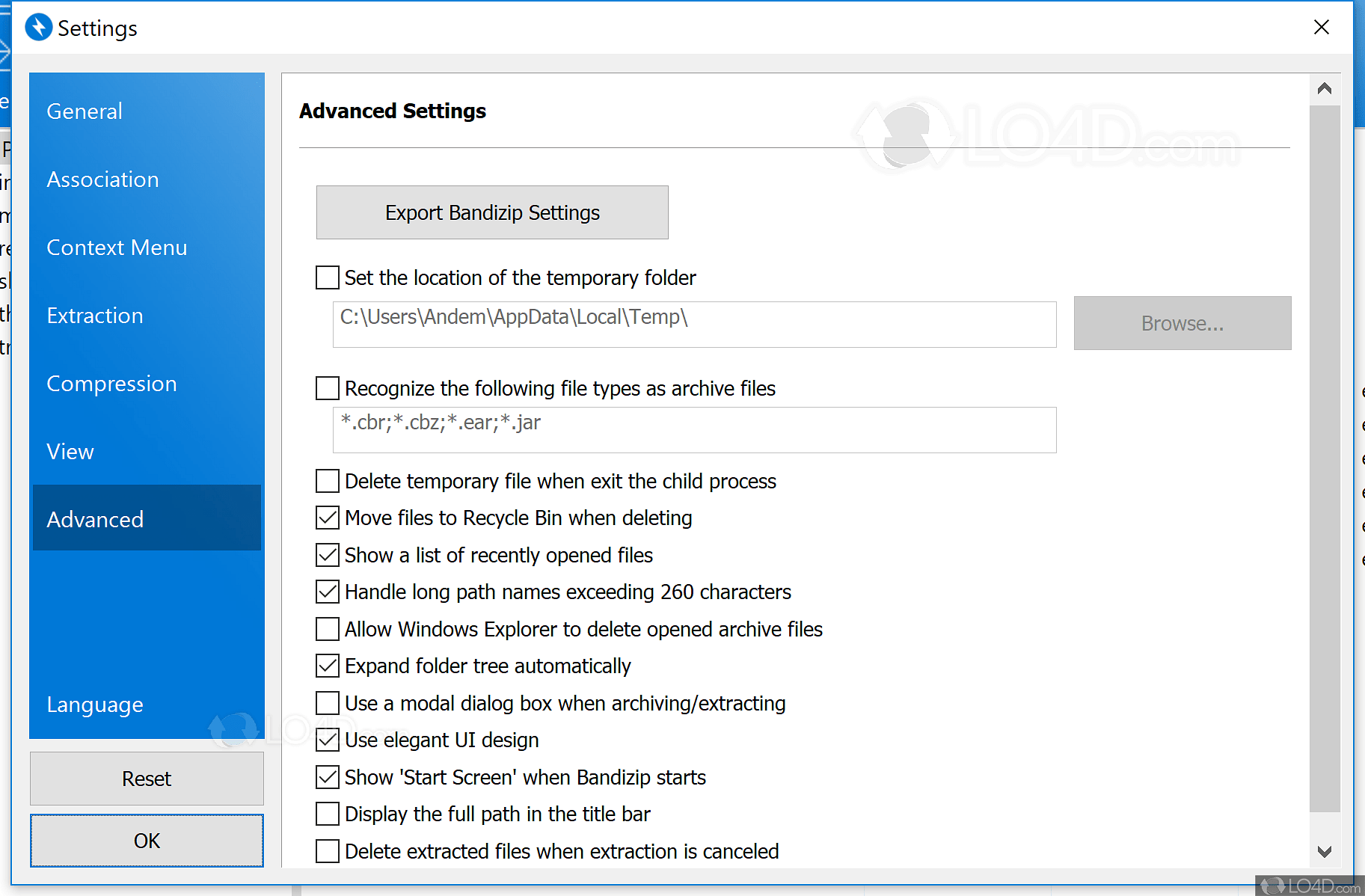Enable Delete temporary file when exit child process
This screenshot has height=896, width=1365.
pyautogui.click(x=328, y=481)
